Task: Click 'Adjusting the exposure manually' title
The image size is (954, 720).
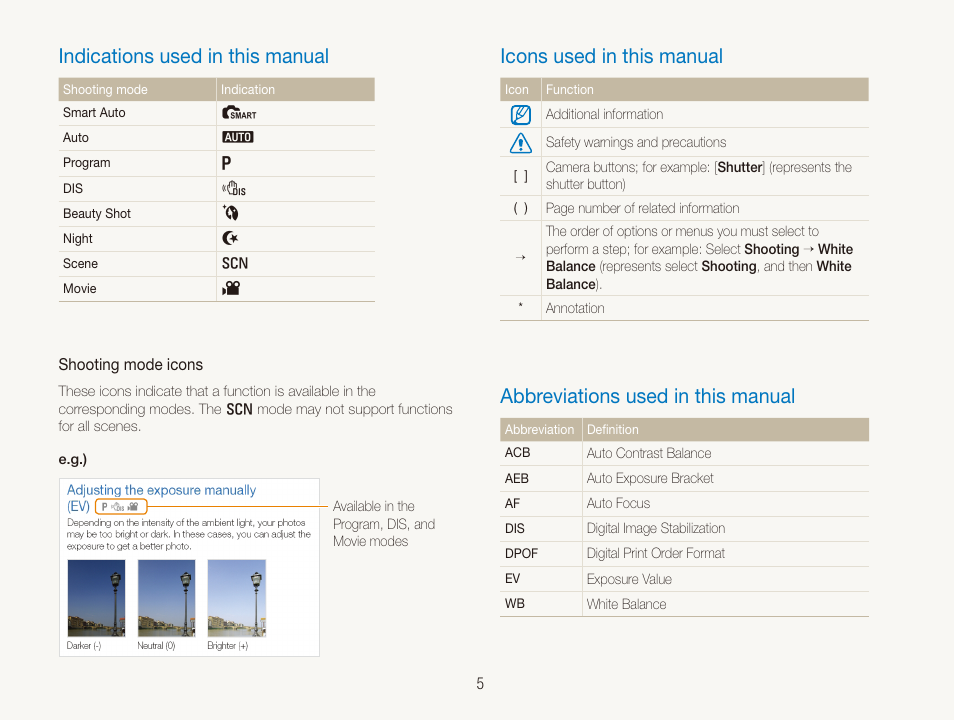Action: (x=161, y=490)
